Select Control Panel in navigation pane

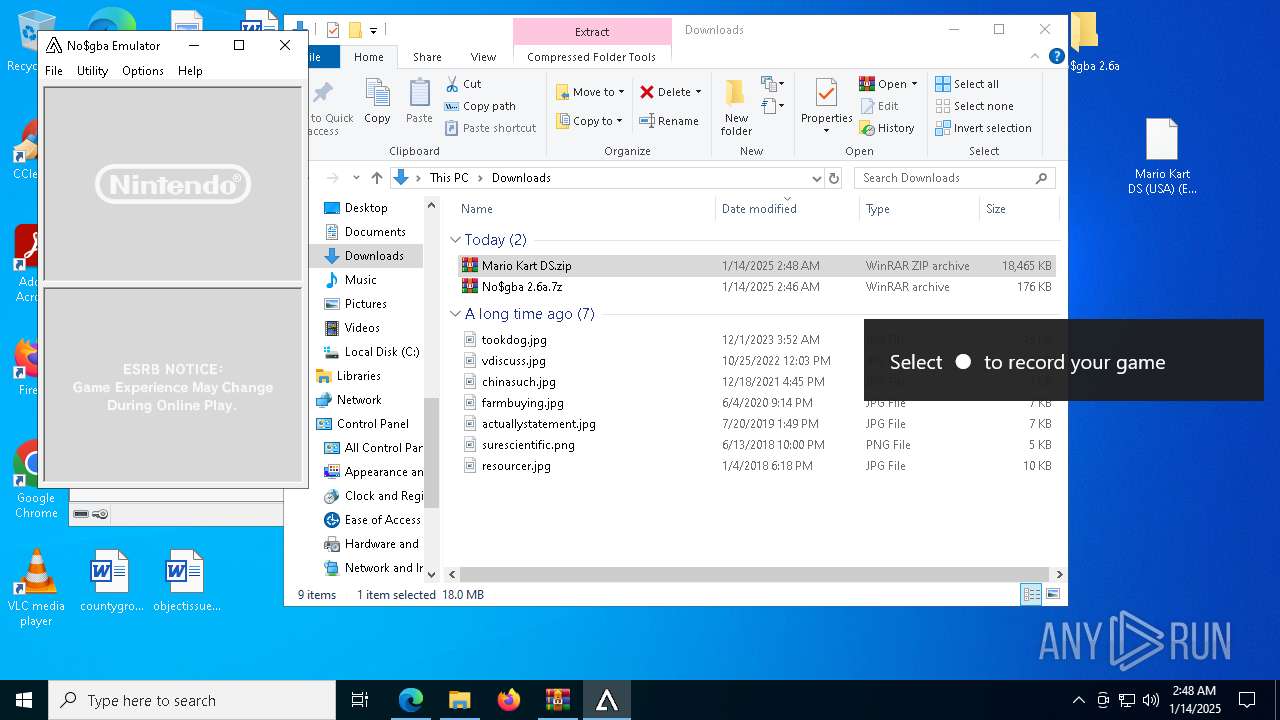click(372, 424)
